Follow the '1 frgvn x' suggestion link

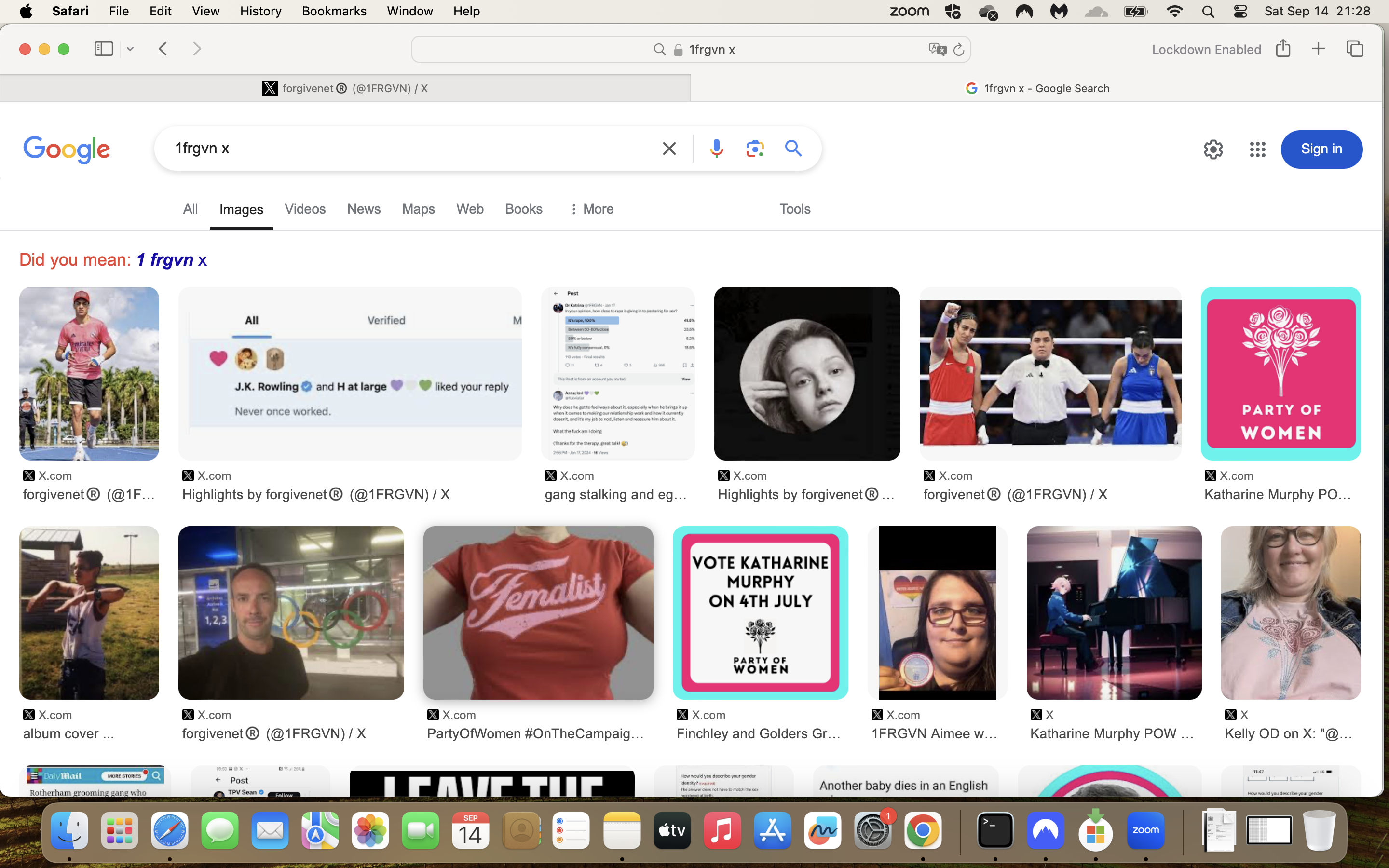[171, 260]
